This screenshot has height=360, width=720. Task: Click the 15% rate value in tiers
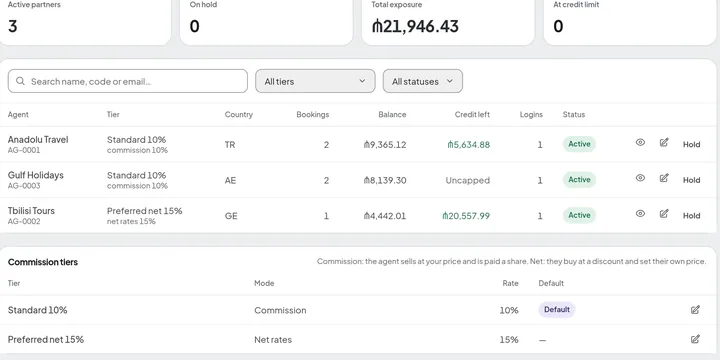[x=509, y=340]
